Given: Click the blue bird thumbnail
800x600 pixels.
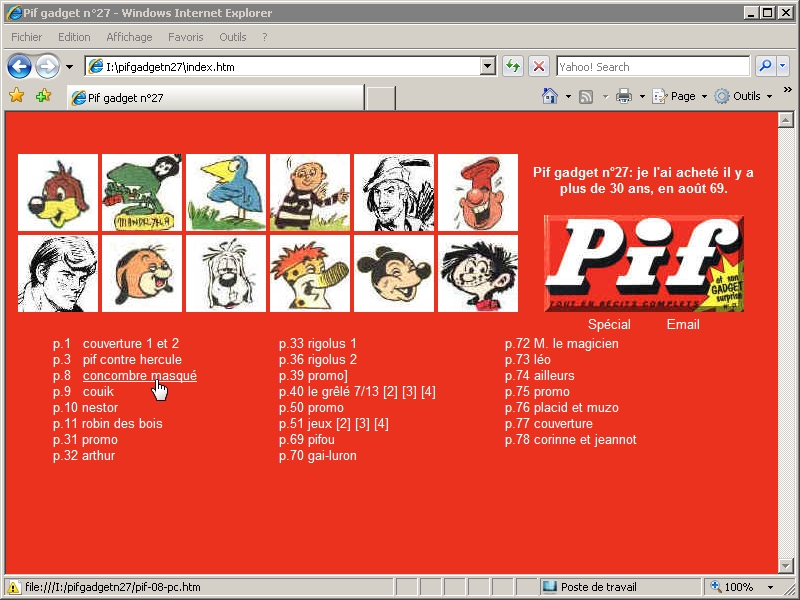Looking at the screenshot, I should pos(226,192).
